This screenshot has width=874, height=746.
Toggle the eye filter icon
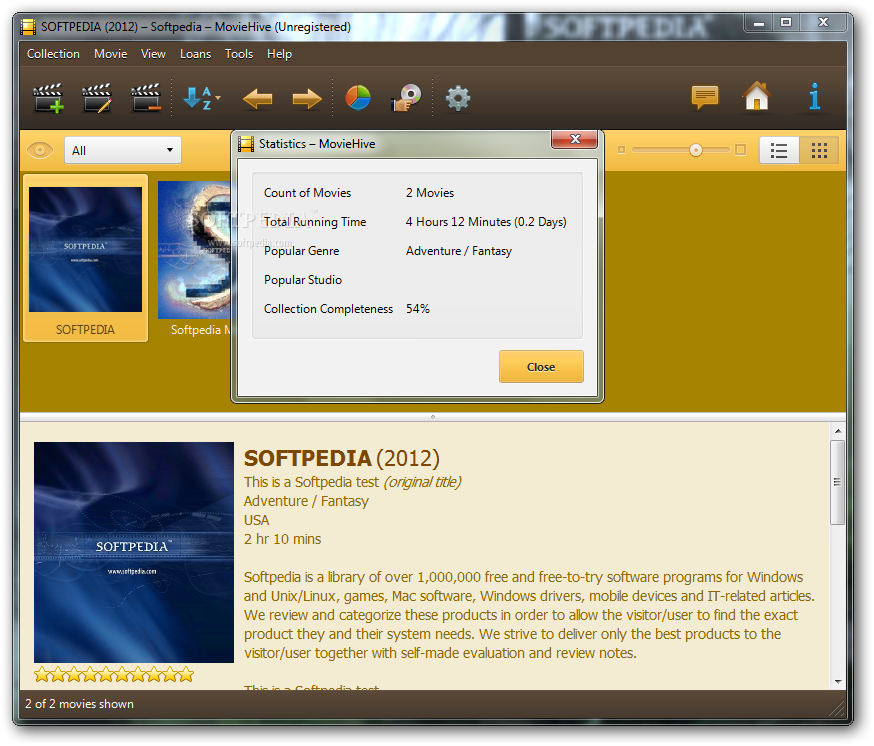point(40,150)
